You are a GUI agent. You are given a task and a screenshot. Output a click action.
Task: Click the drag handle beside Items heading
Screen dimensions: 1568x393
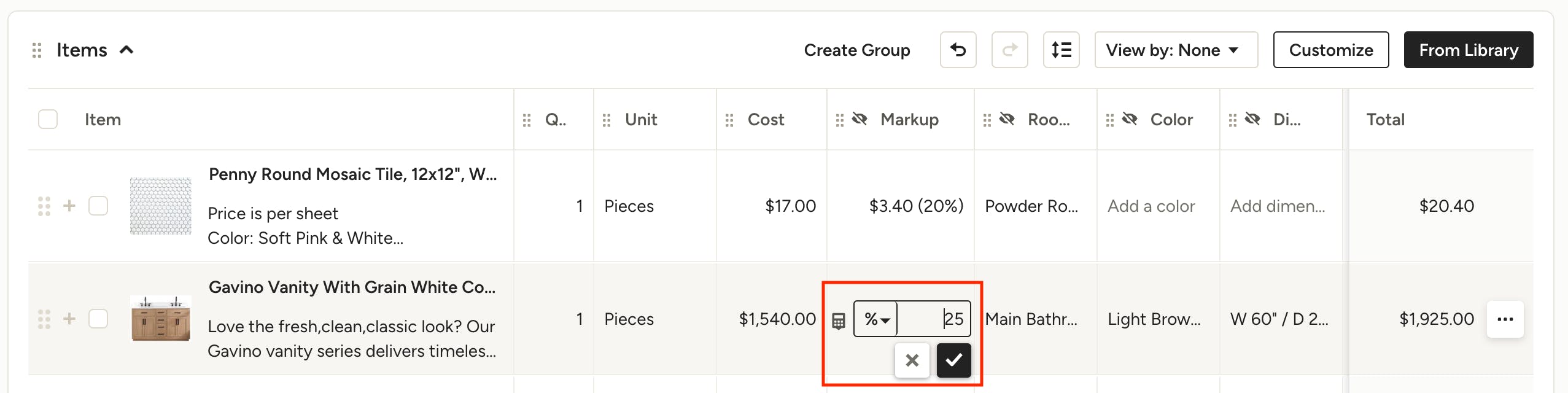37,50
